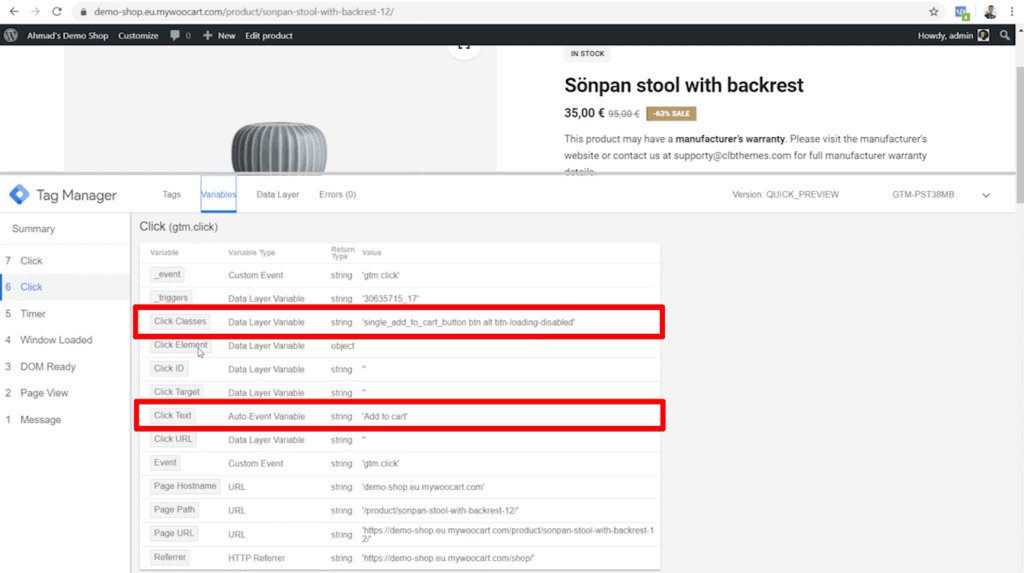The width and height of the screenshot is (1024, 573).
Task: Reload the page with refresh icon
Action: click(x=57, y=12)
